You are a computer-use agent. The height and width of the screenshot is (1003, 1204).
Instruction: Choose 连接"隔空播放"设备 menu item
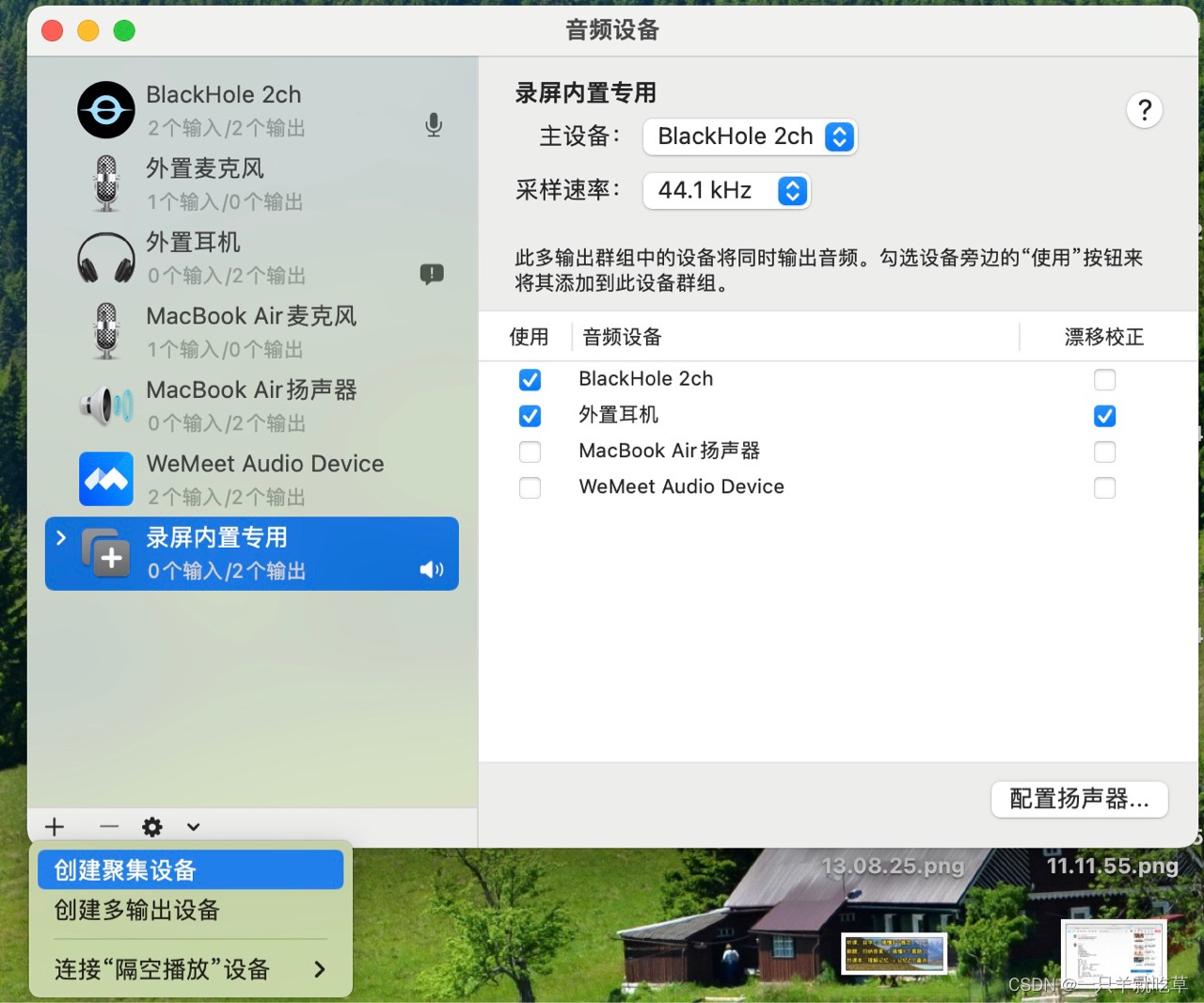[191, 969]
